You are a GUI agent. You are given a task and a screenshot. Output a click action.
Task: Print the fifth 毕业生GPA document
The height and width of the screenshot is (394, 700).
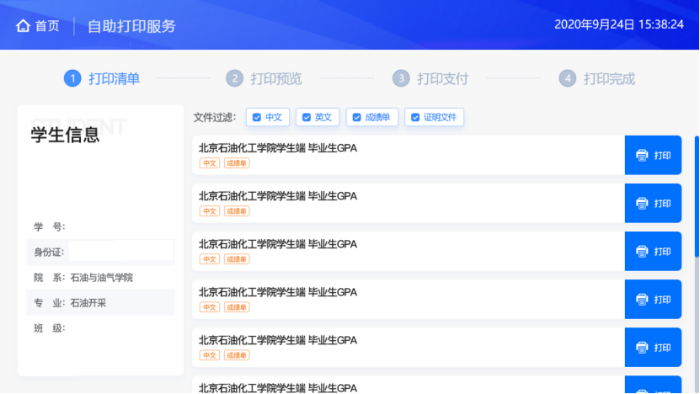point(653,348)
